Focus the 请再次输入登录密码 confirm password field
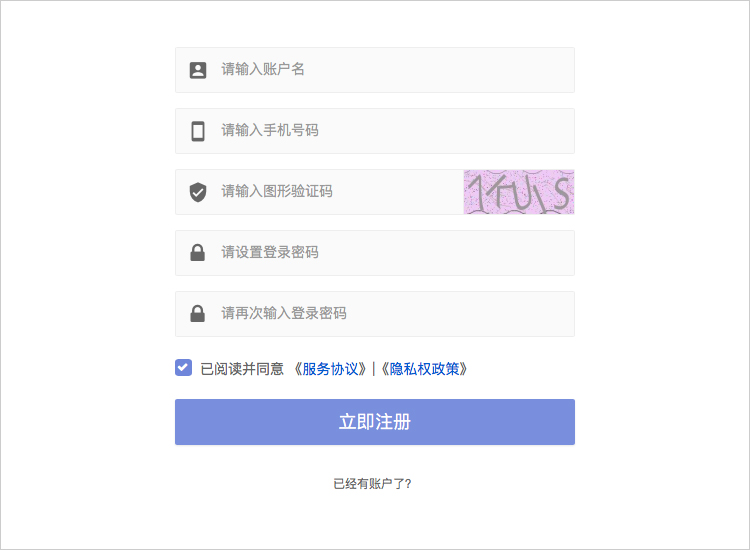Viewport: 750px width, 550px height. coord(375,314)
